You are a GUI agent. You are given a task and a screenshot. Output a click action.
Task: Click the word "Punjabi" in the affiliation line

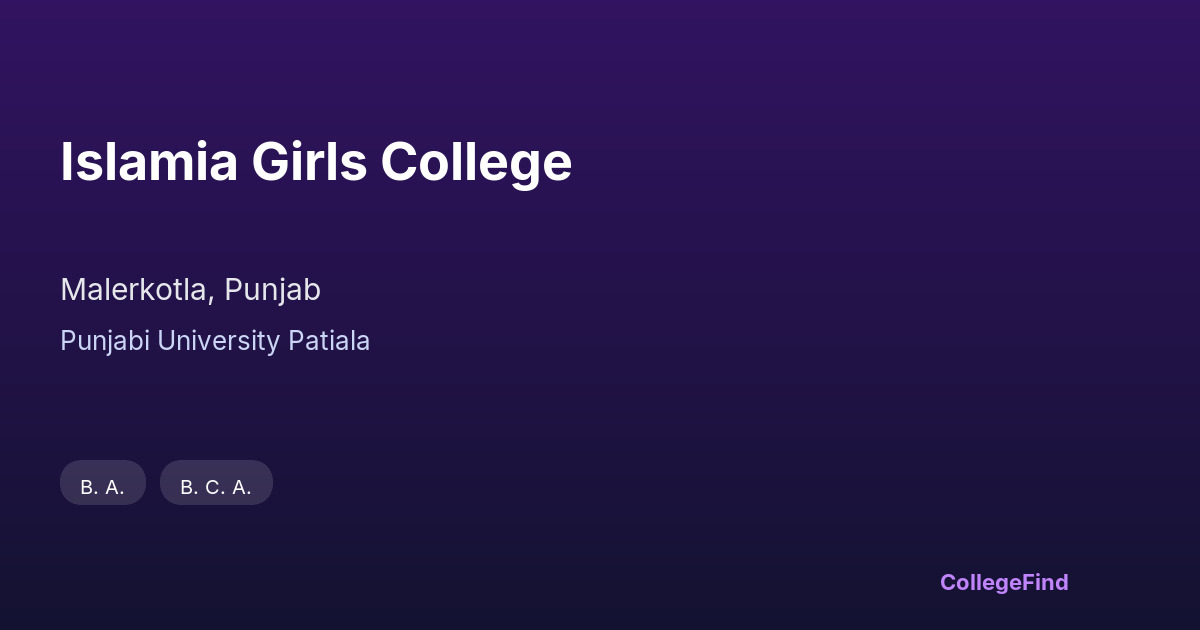105,341
